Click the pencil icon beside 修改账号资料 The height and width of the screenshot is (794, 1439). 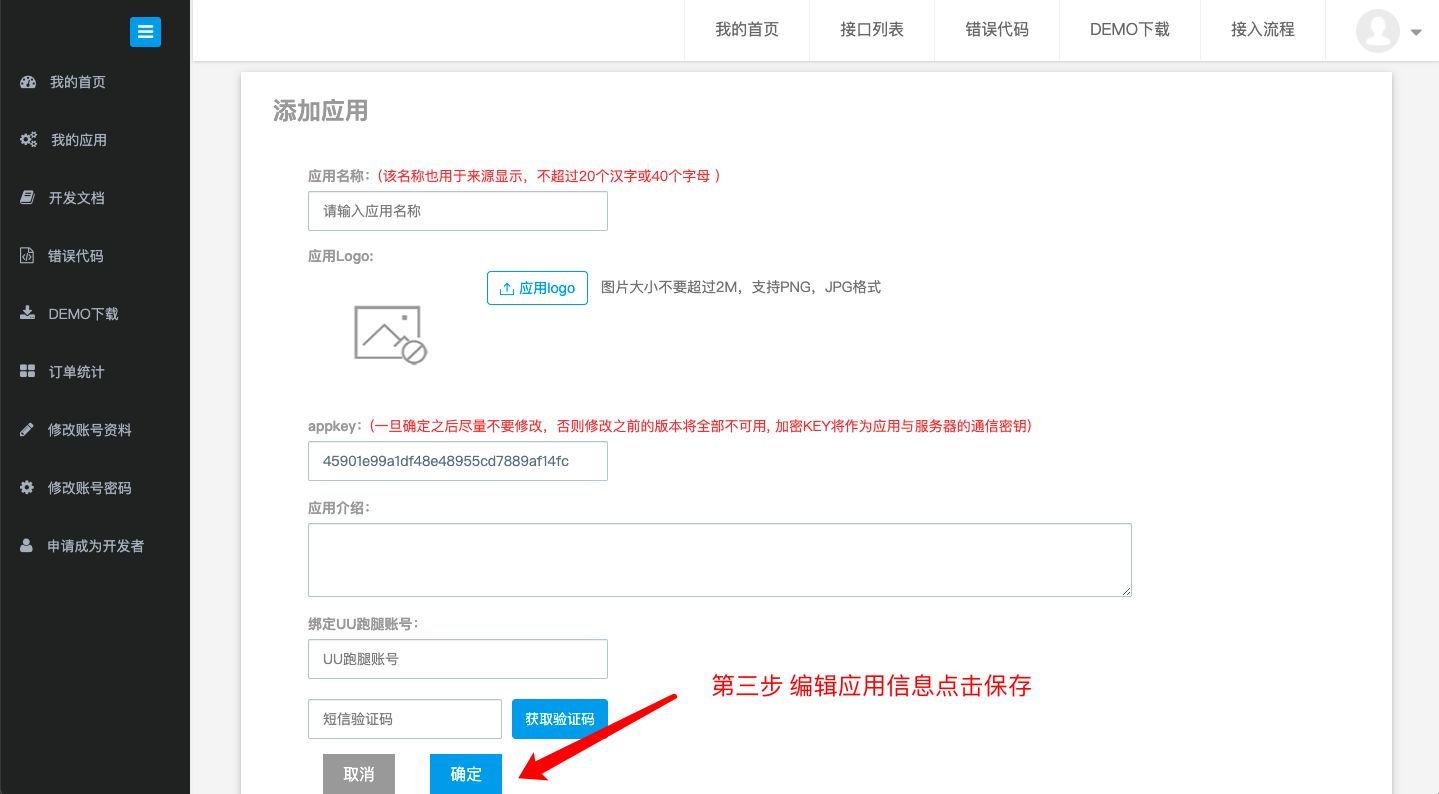tap(28, 430)
